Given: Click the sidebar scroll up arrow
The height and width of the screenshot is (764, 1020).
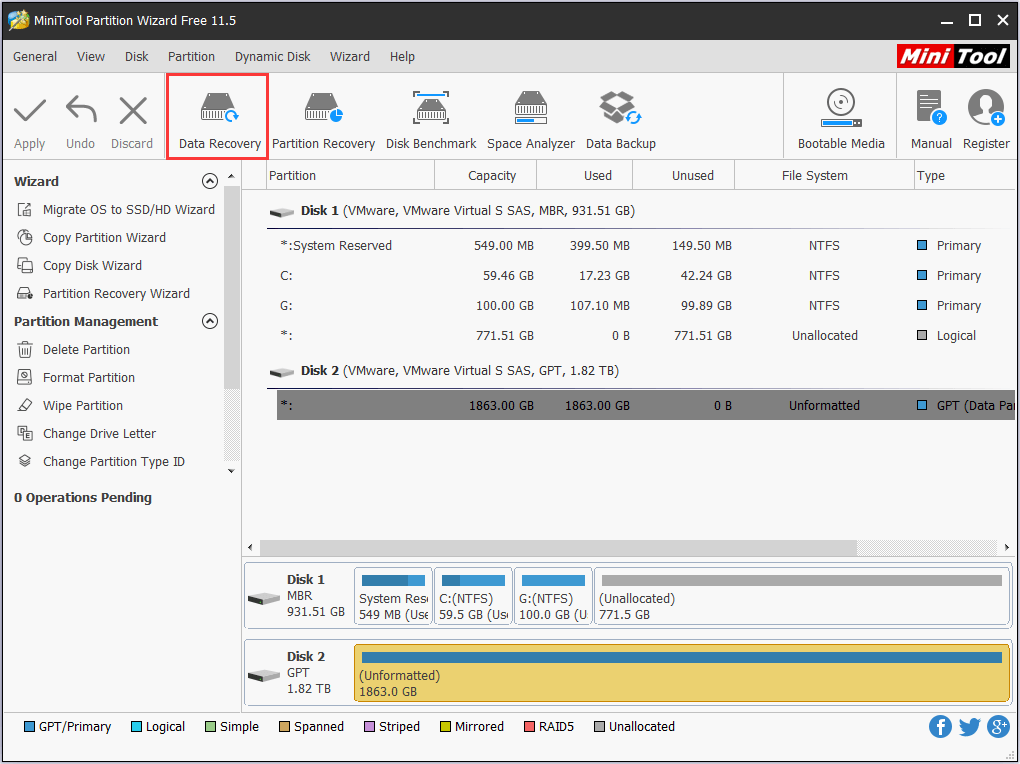Looking at the screenshot, I should [x=231, y=176].
